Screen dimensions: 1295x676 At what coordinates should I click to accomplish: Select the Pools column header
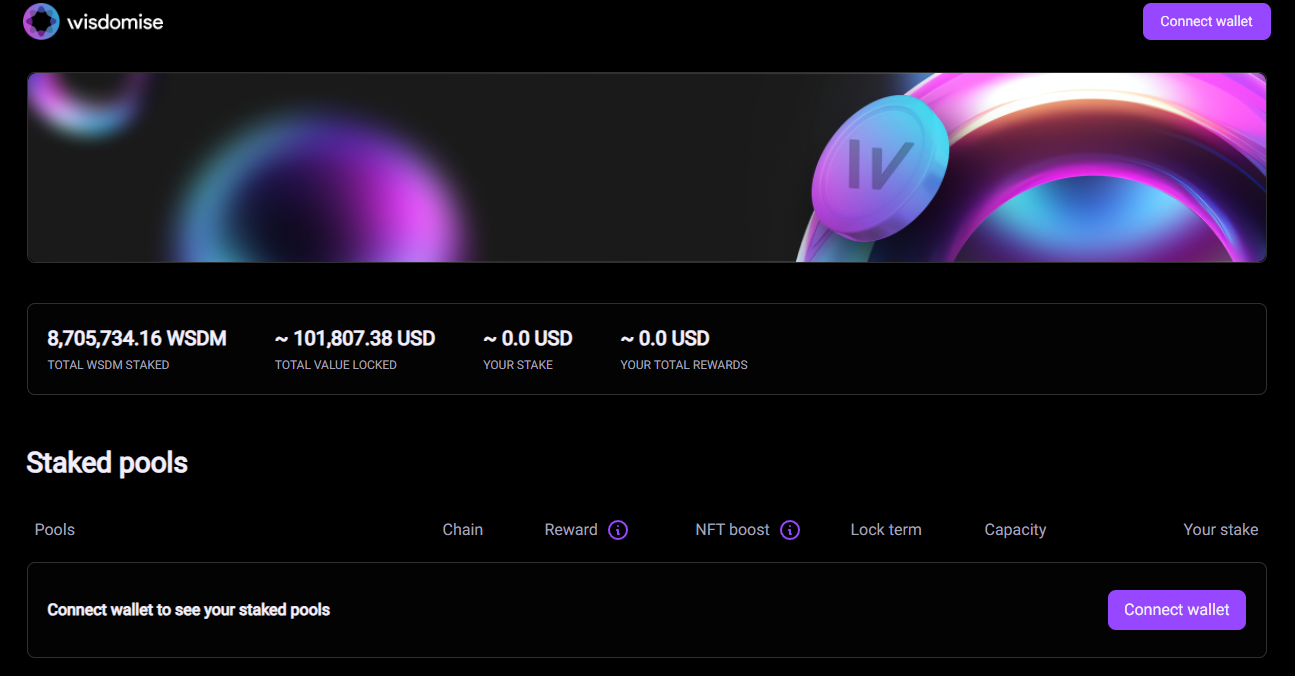(x=55, y=530)
